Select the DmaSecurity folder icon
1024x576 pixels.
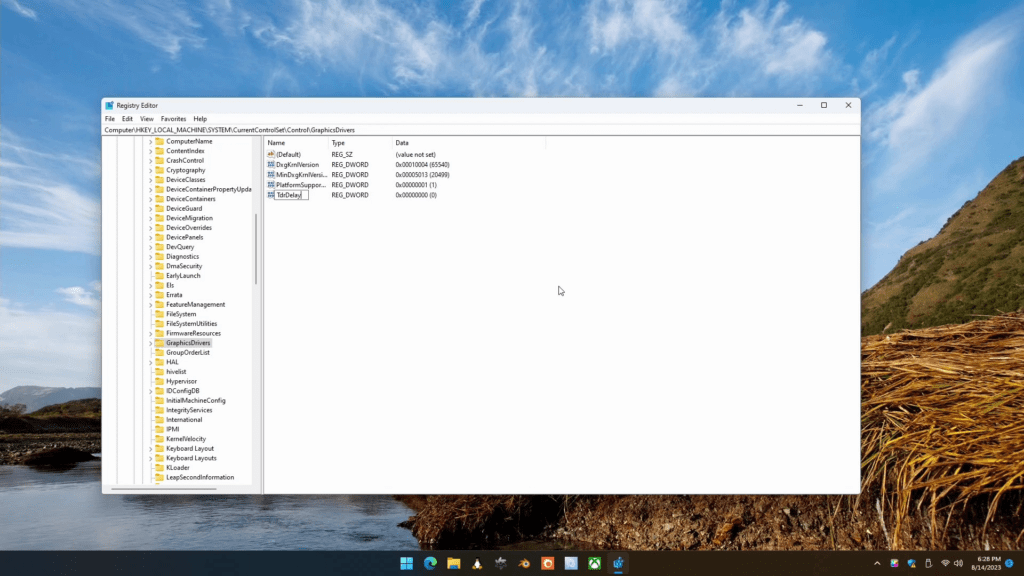click(159, 266)
